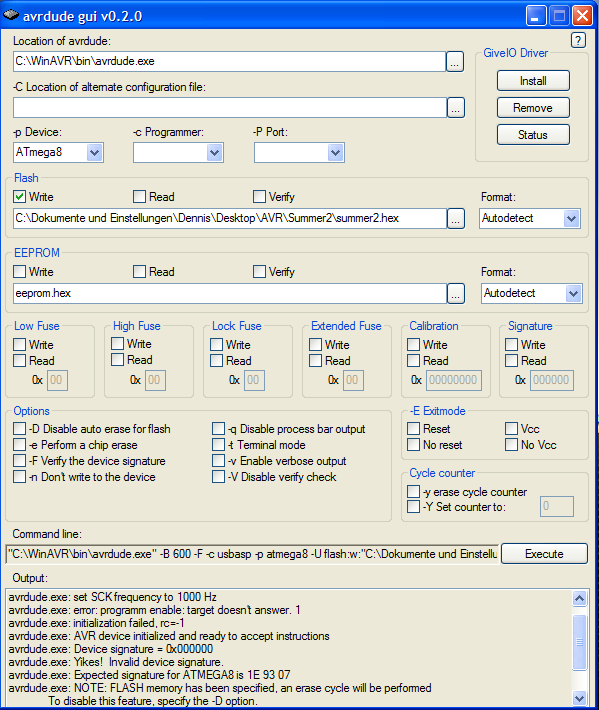This screenshot has width=599, height=710.
Task: Click the flash file path field
Action: click(230, 219)
